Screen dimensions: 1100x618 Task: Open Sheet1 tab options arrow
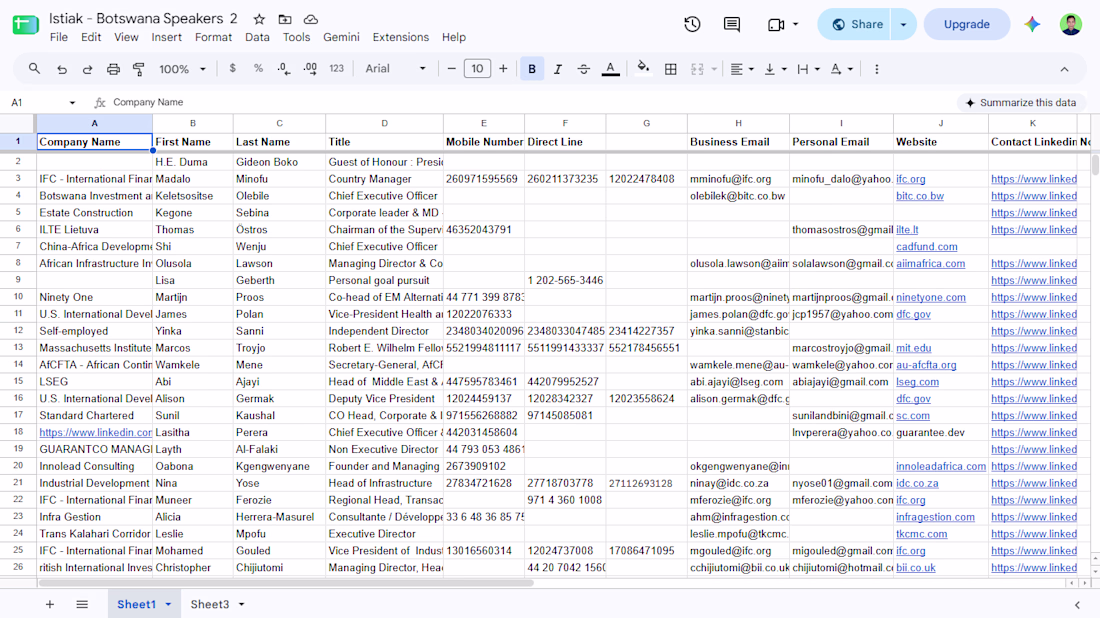168,604
